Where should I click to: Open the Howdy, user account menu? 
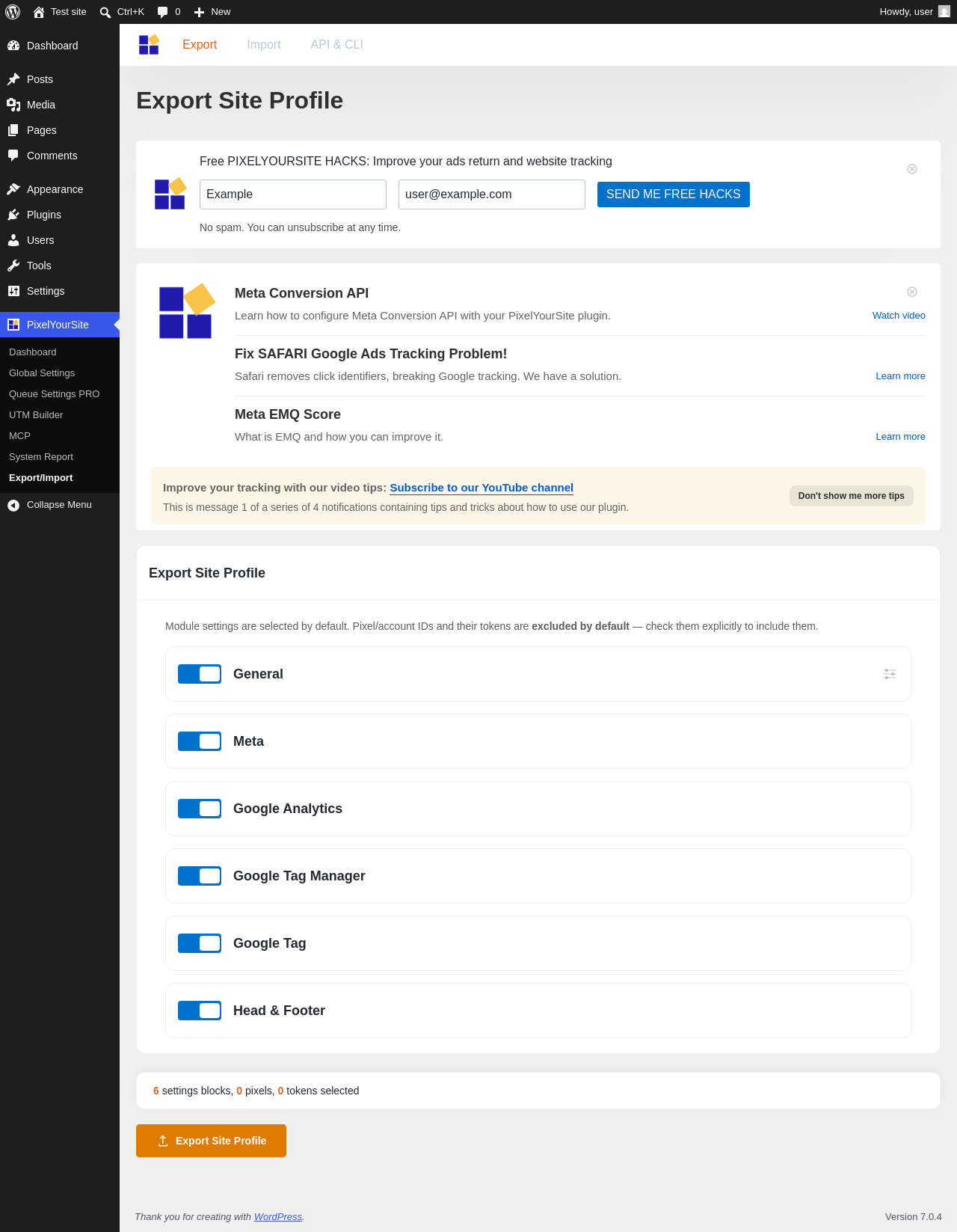[914, 12]
